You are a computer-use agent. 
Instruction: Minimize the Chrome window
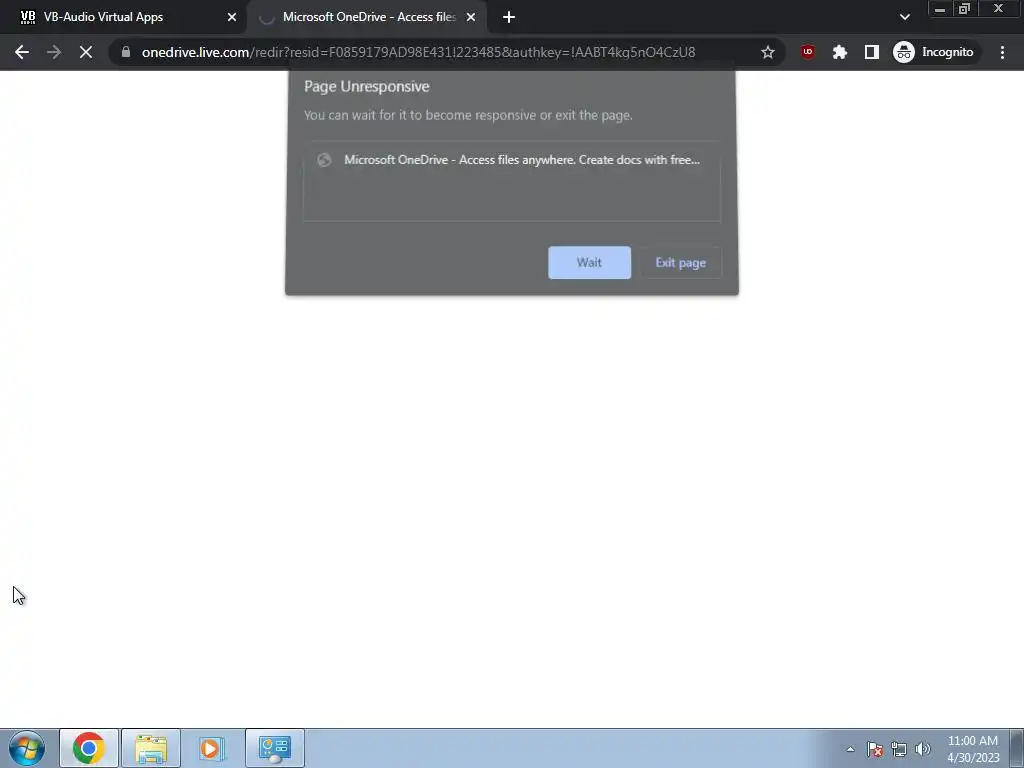click(x=940, y=9)
